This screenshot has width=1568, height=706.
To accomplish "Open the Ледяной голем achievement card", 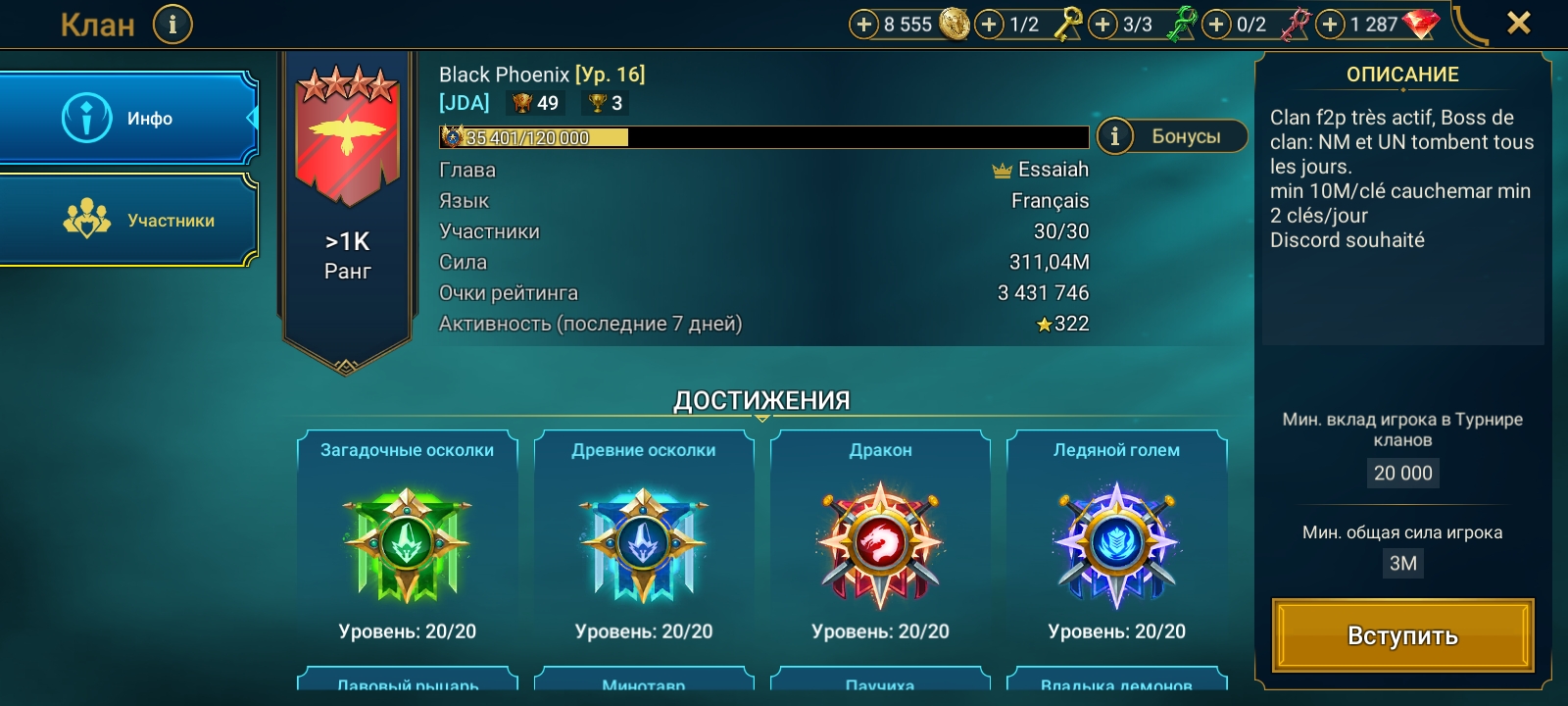I will pyautogui.click(x=1116, y=541).
